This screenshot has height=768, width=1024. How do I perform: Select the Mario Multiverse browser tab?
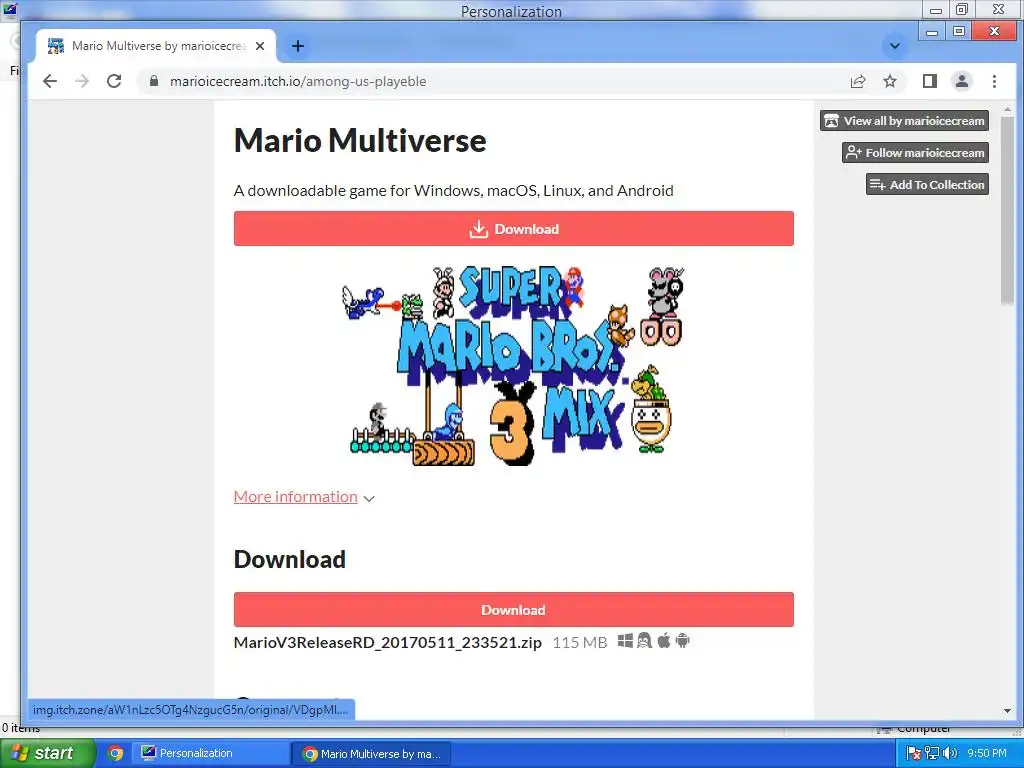pos(157,46)
